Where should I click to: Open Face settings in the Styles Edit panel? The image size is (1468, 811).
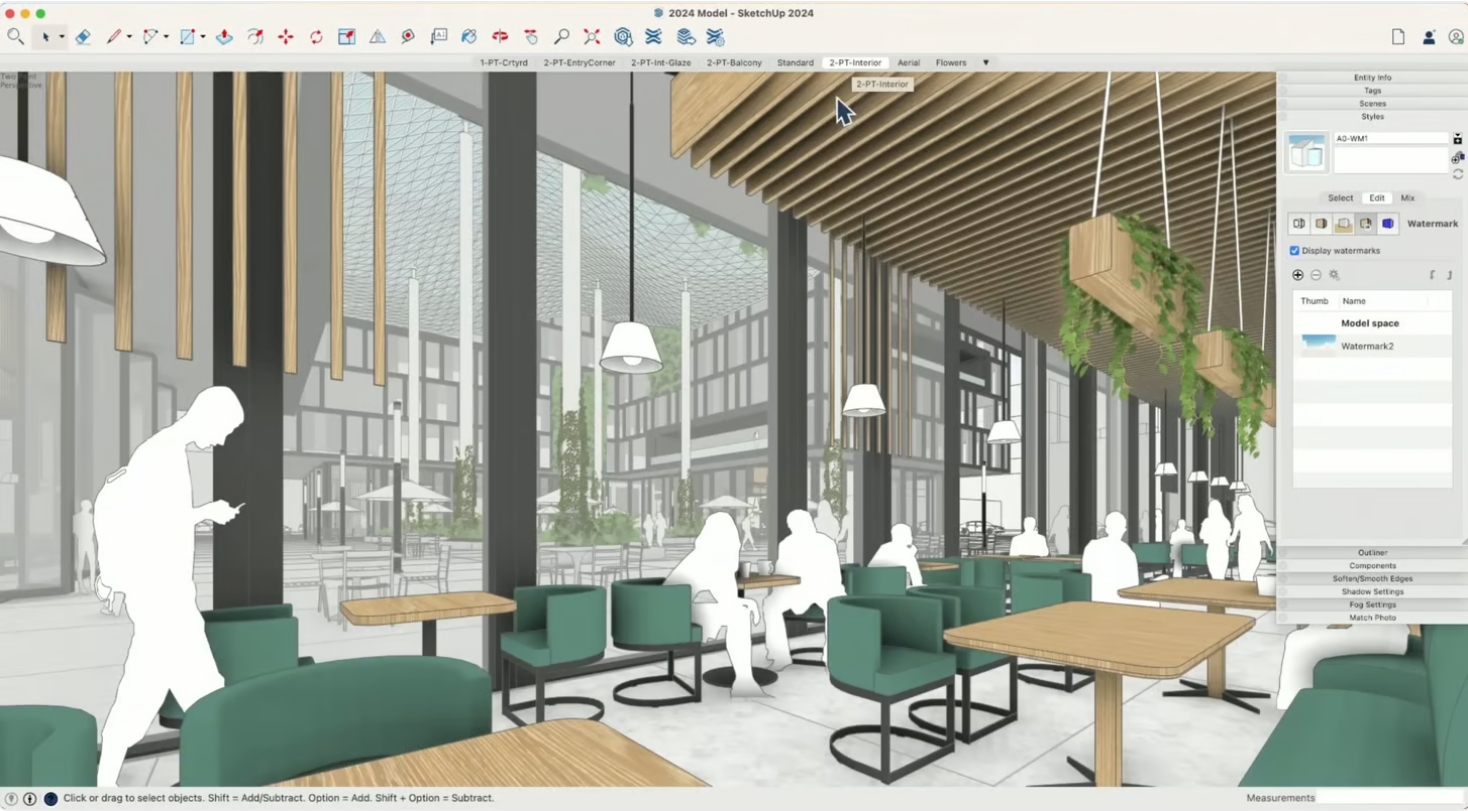(x=1320, y=224)
